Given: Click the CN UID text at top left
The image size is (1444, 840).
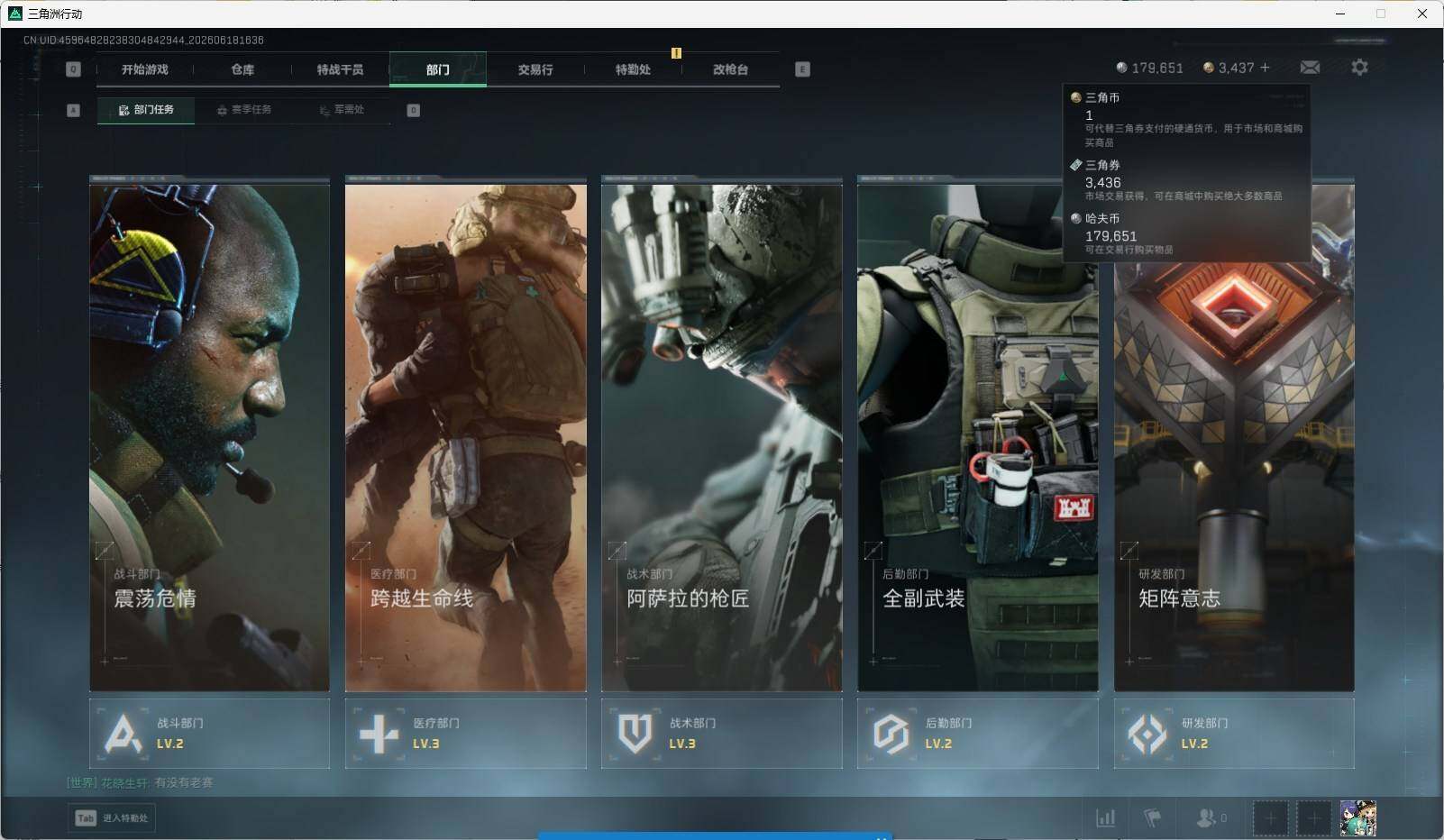Looking at the screenshot, I should click(143, 40).
